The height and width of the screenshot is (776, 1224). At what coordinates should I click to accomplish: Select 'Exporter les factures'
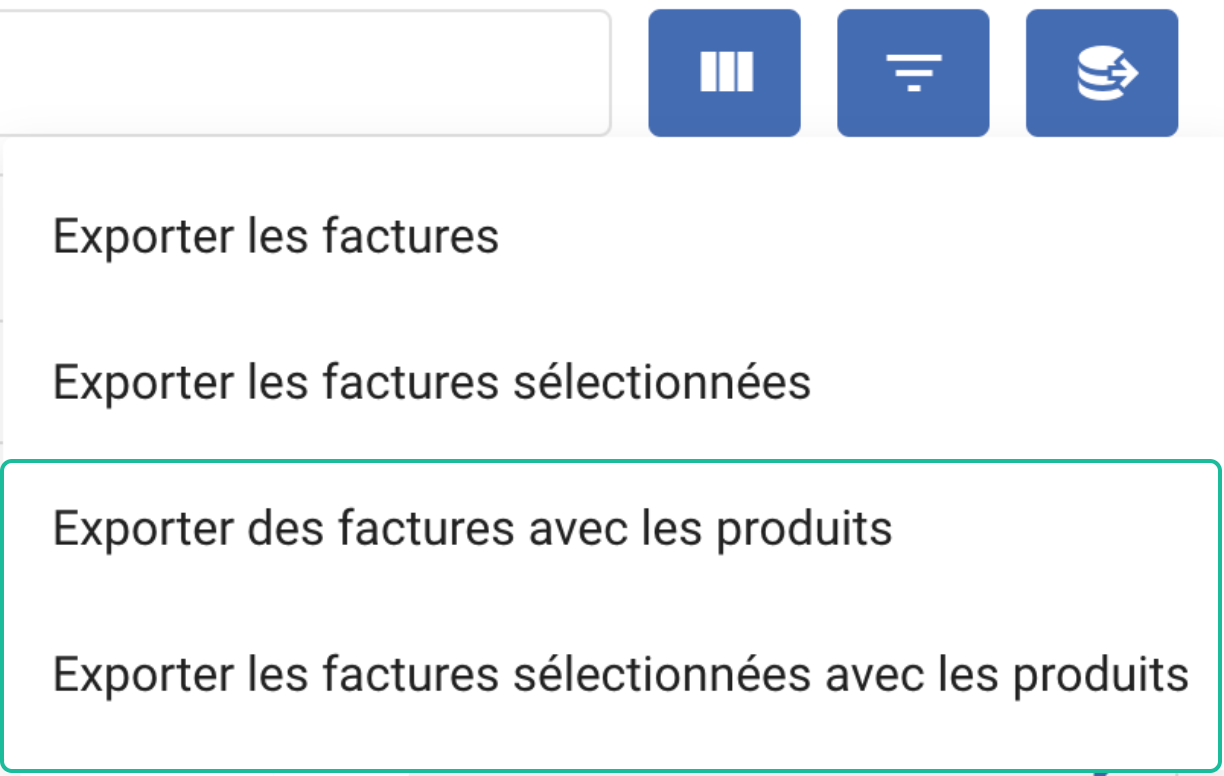[276, 238]
